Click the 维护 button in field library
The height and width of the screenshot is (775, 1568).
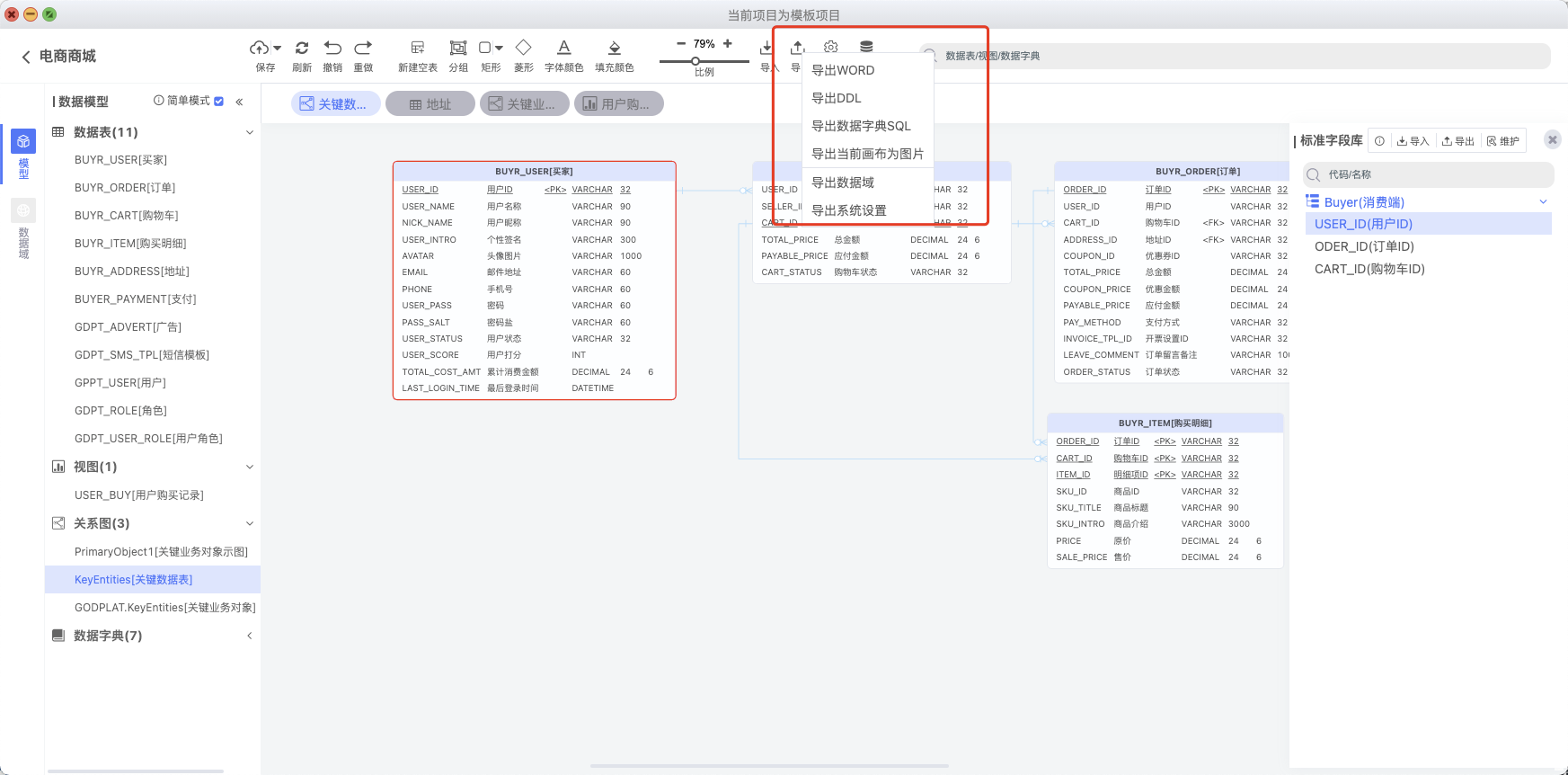(1503, 141)
